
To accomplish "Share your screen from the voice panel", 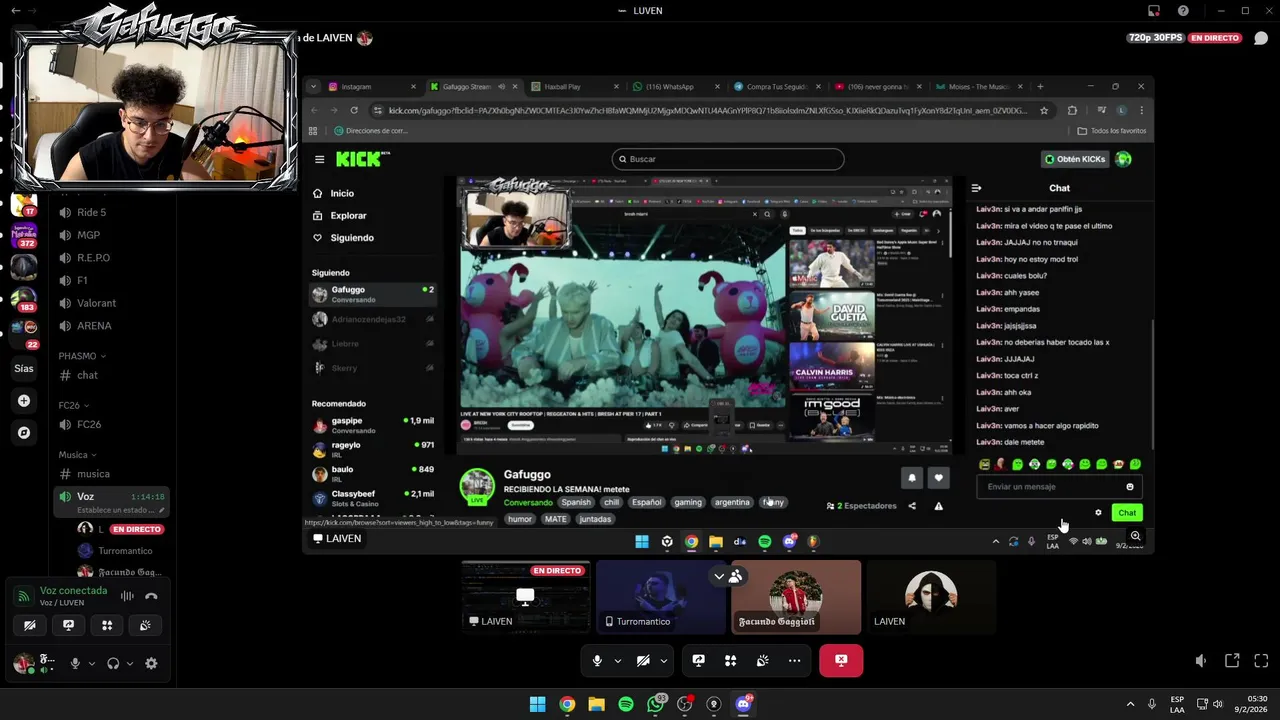I will click(x=68, y=625).
